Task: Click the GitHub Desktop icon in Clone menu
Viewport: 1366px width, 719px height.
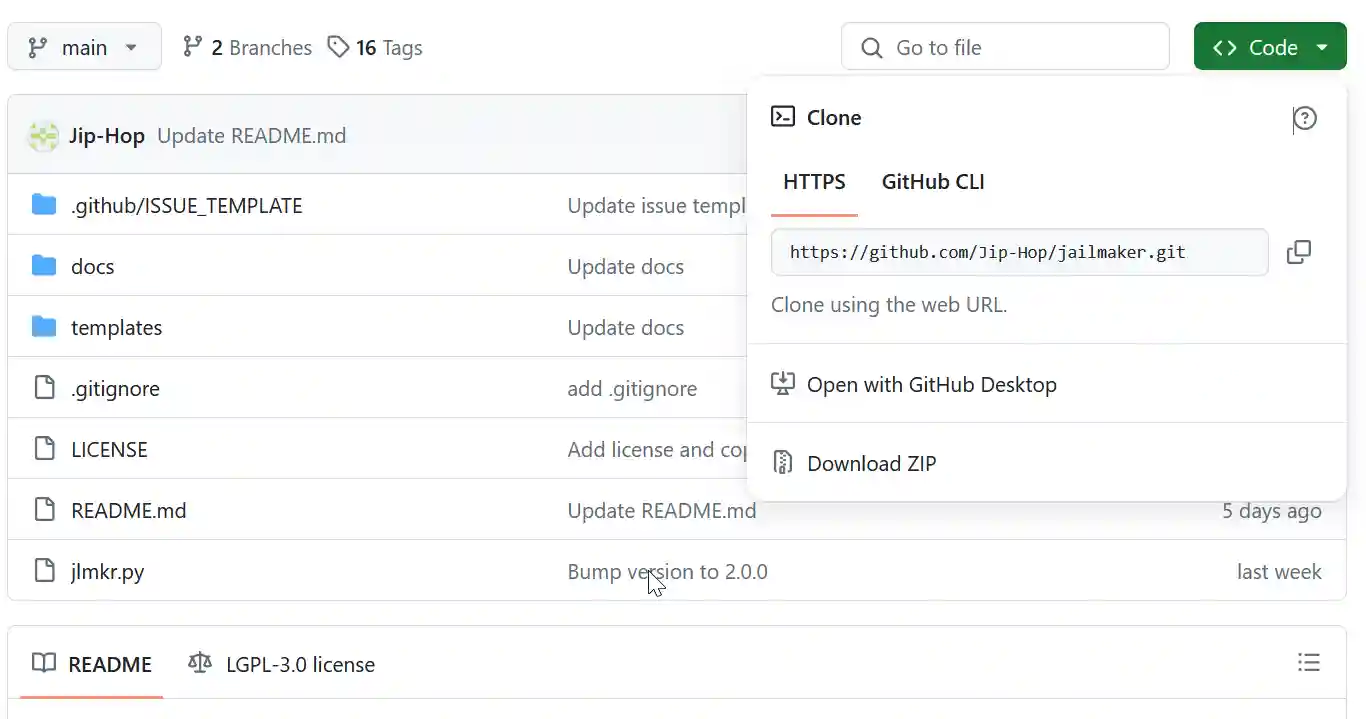Action: coord(782,383)
